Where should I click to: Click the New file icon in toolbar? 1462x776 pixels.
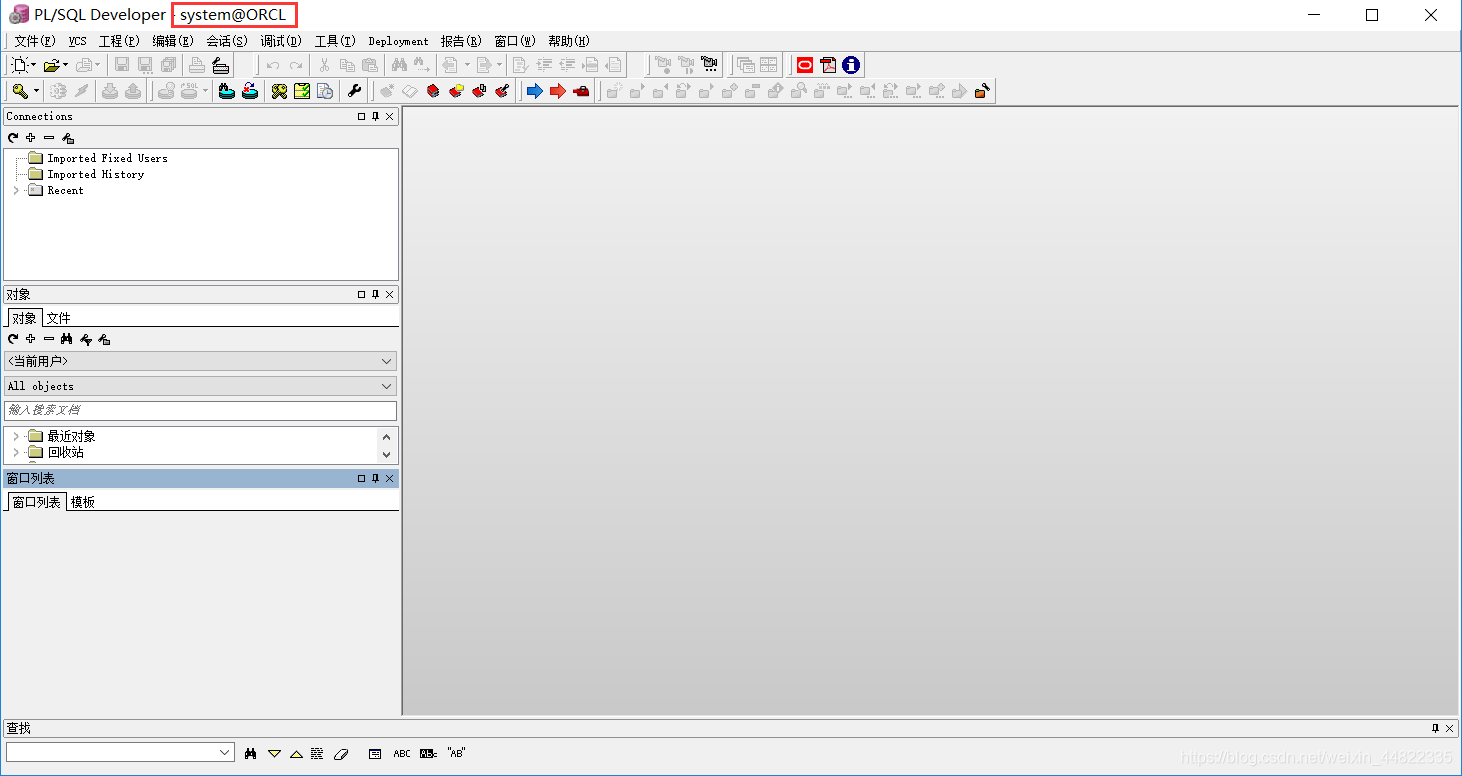tap(19, 65)
